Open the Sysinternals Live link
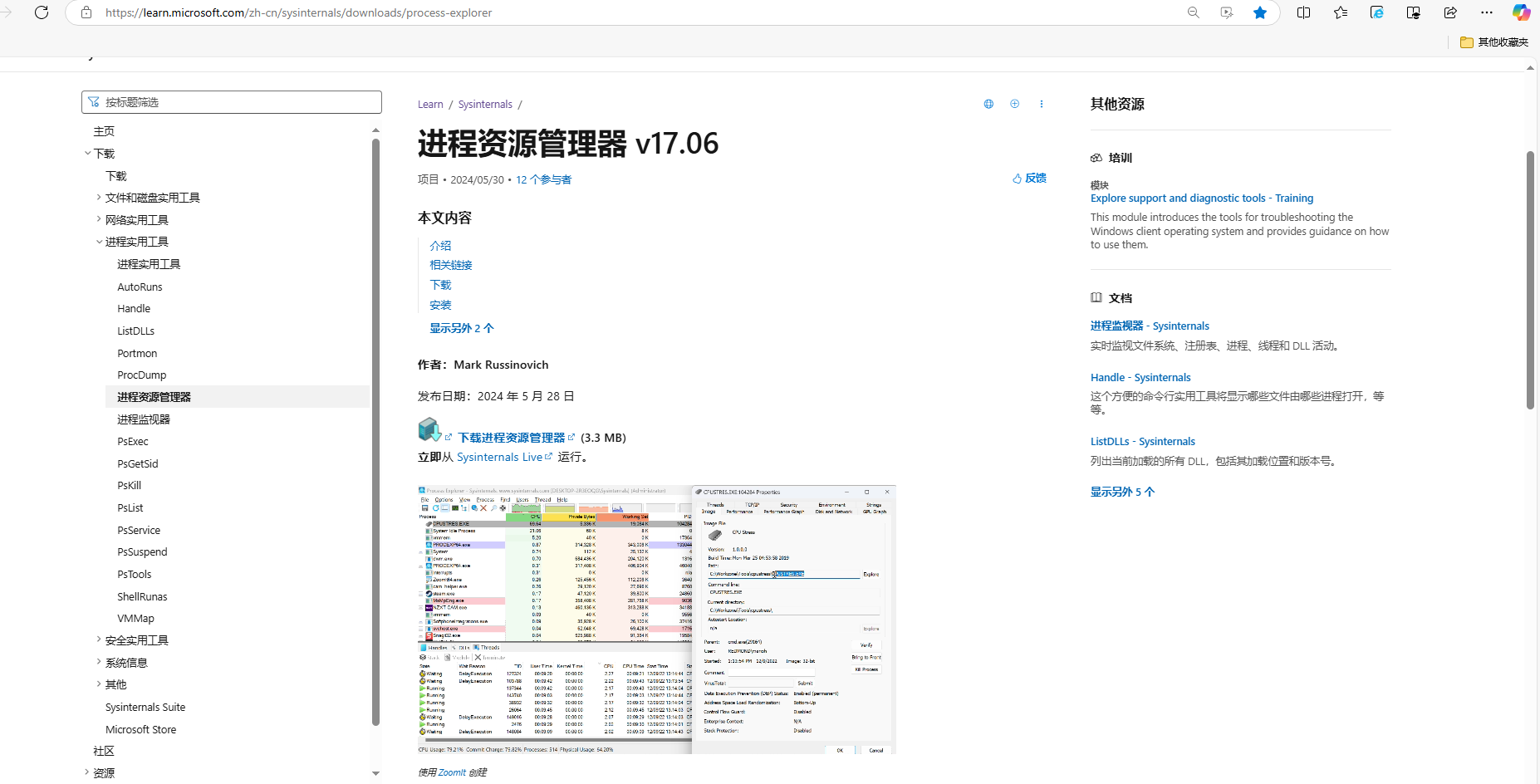 click(499, 458)
